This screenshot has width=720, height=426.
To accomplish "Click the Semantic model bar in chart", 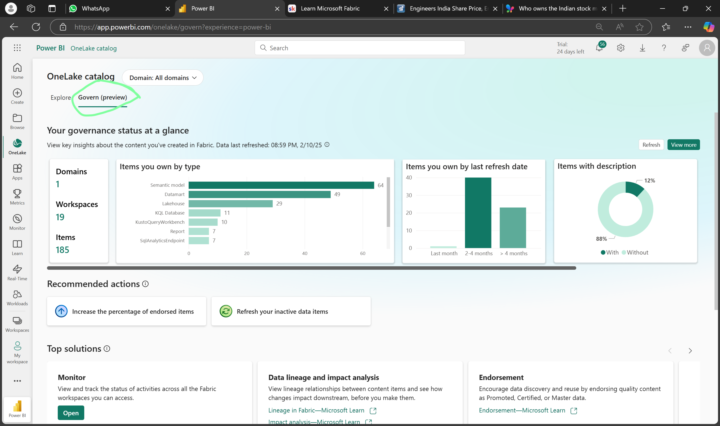I will click(x=281, y=185).
